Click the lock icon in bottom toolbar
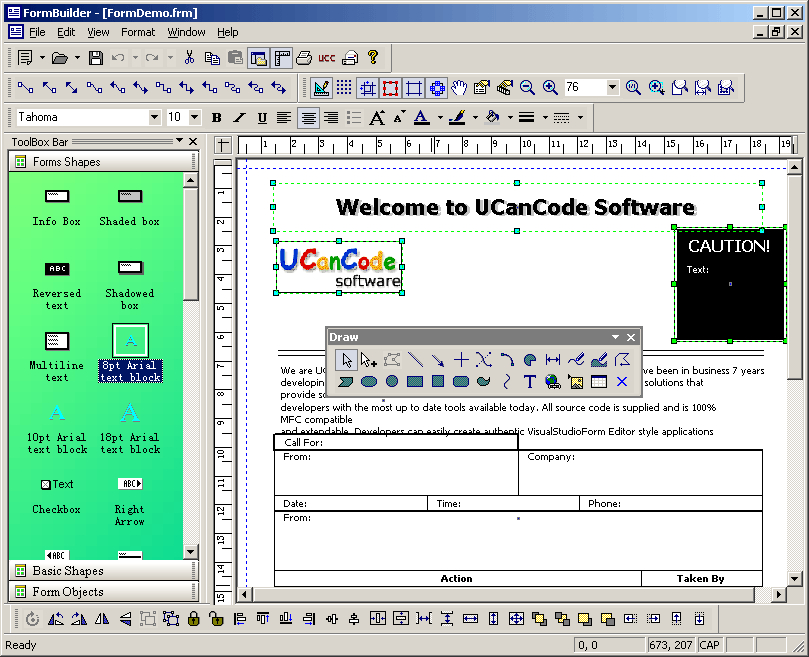The height and width of the screenshot is (657, 809). coord(193,618)
